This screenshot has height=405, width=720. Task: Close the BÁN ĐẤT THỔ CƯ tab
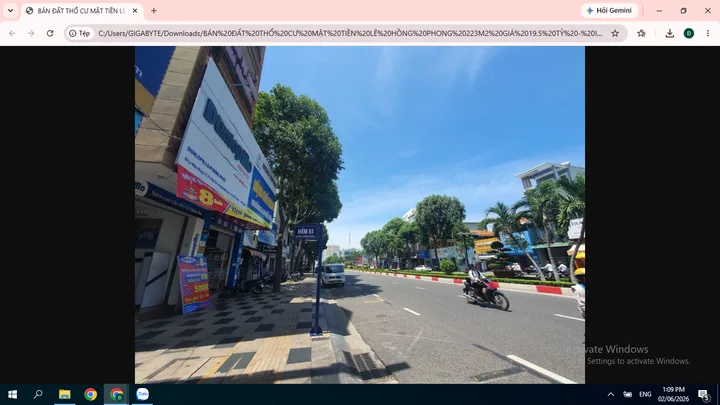(x=135, y=11)
